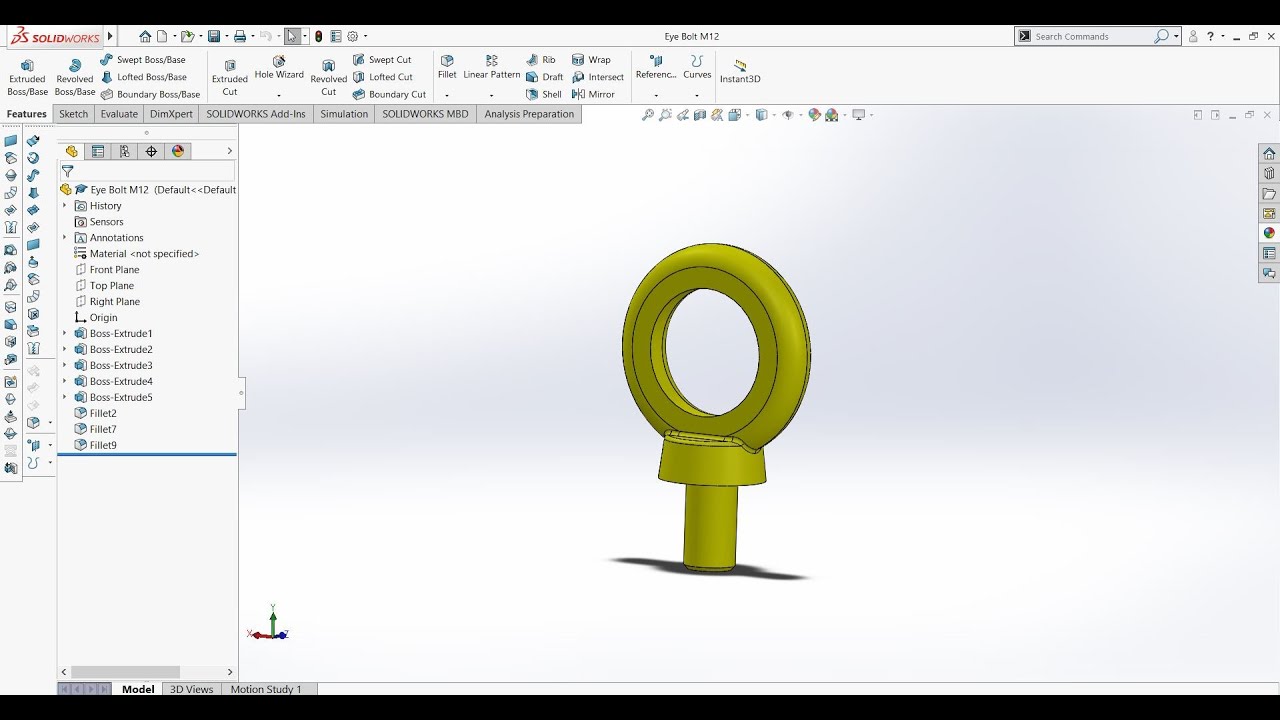Switch to Motion Study 1 tab
This screenshot has height=720, width=1280.
click(266, 689)
